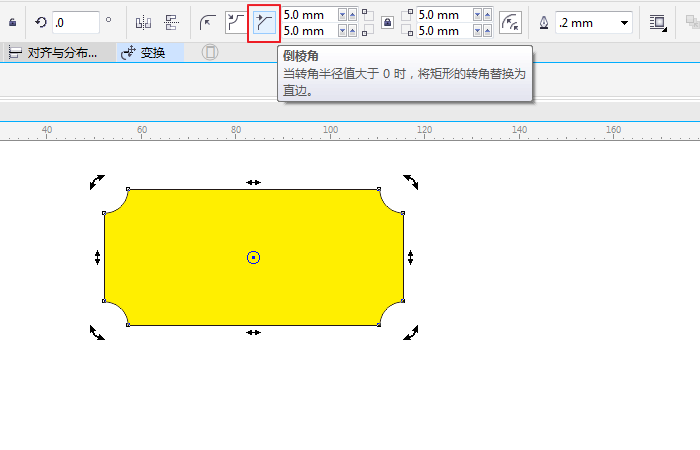Click the top-right rotation handle of the shape

411,181
